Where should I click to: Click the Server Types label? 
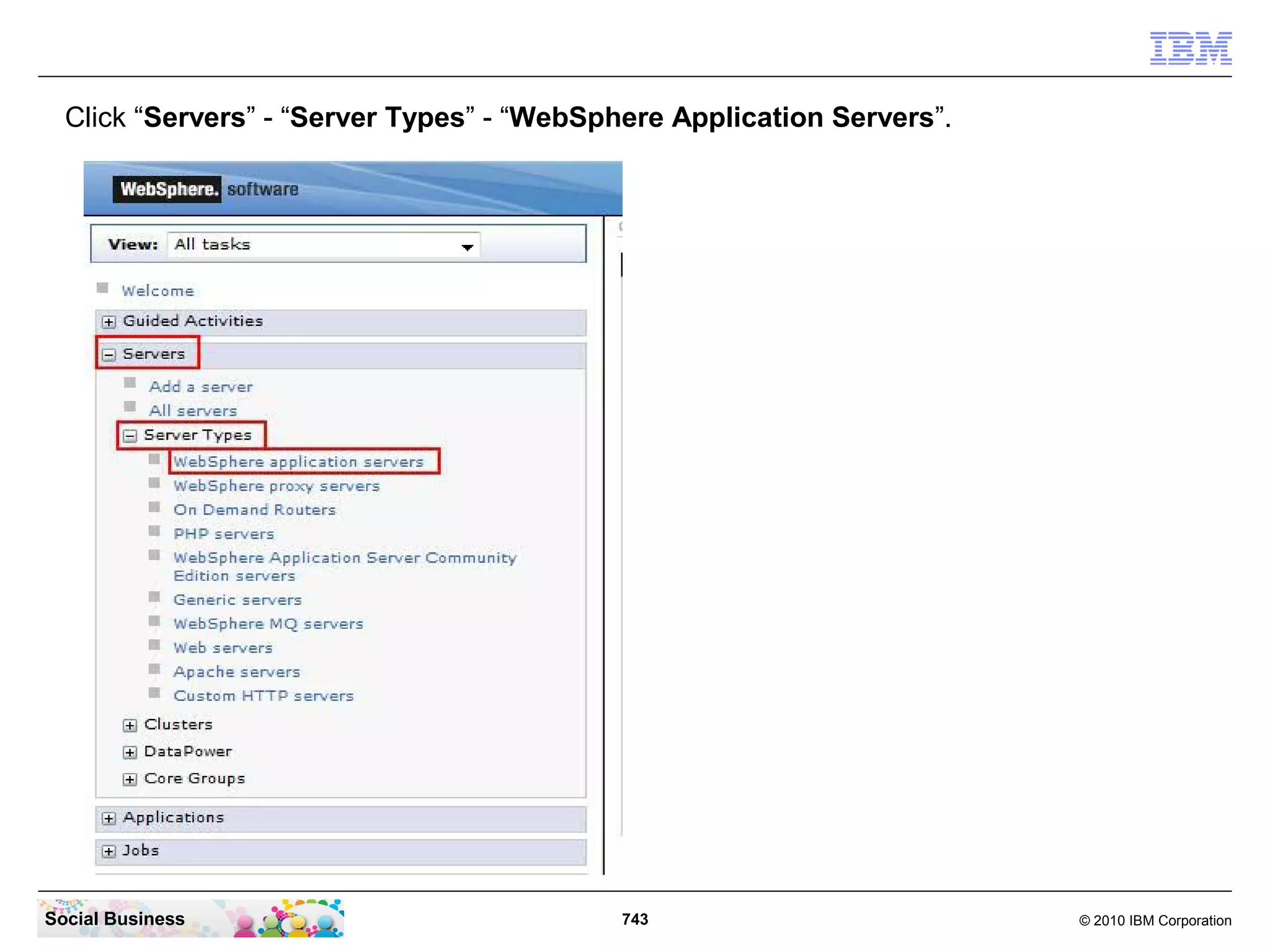point(198,435)
